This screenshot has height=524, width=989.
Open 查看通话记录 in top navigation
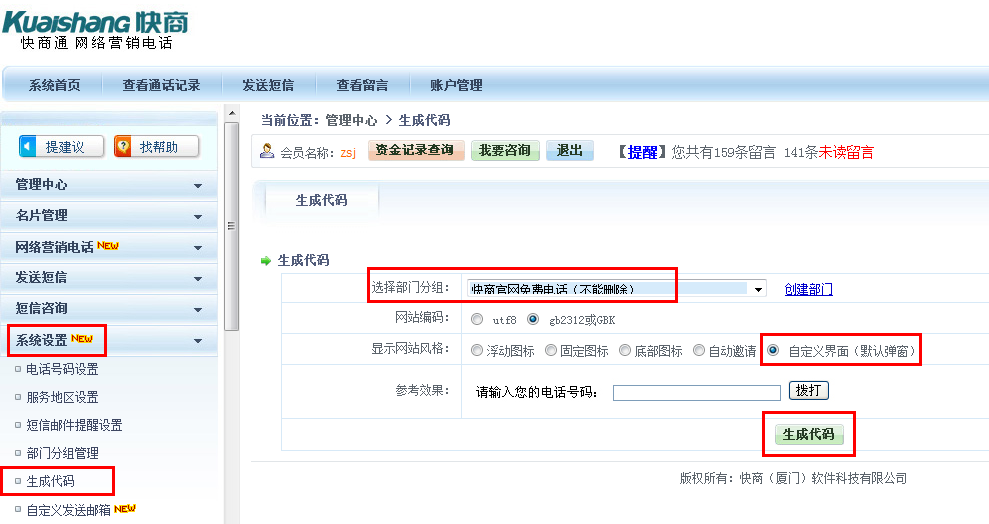[161, 86]
